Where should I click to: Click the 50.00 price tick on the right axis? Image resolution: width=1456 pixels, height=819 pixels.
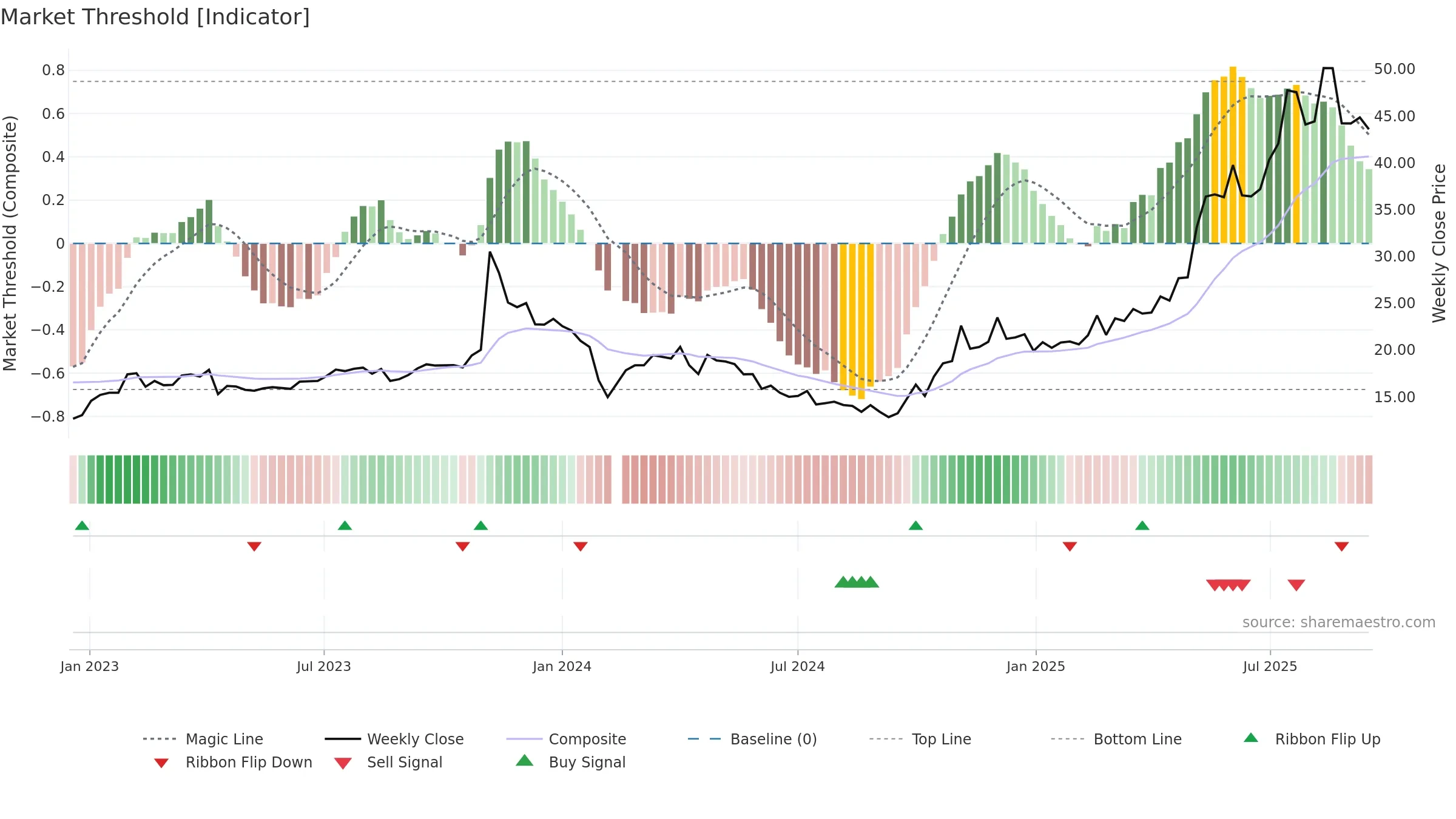1395,69
